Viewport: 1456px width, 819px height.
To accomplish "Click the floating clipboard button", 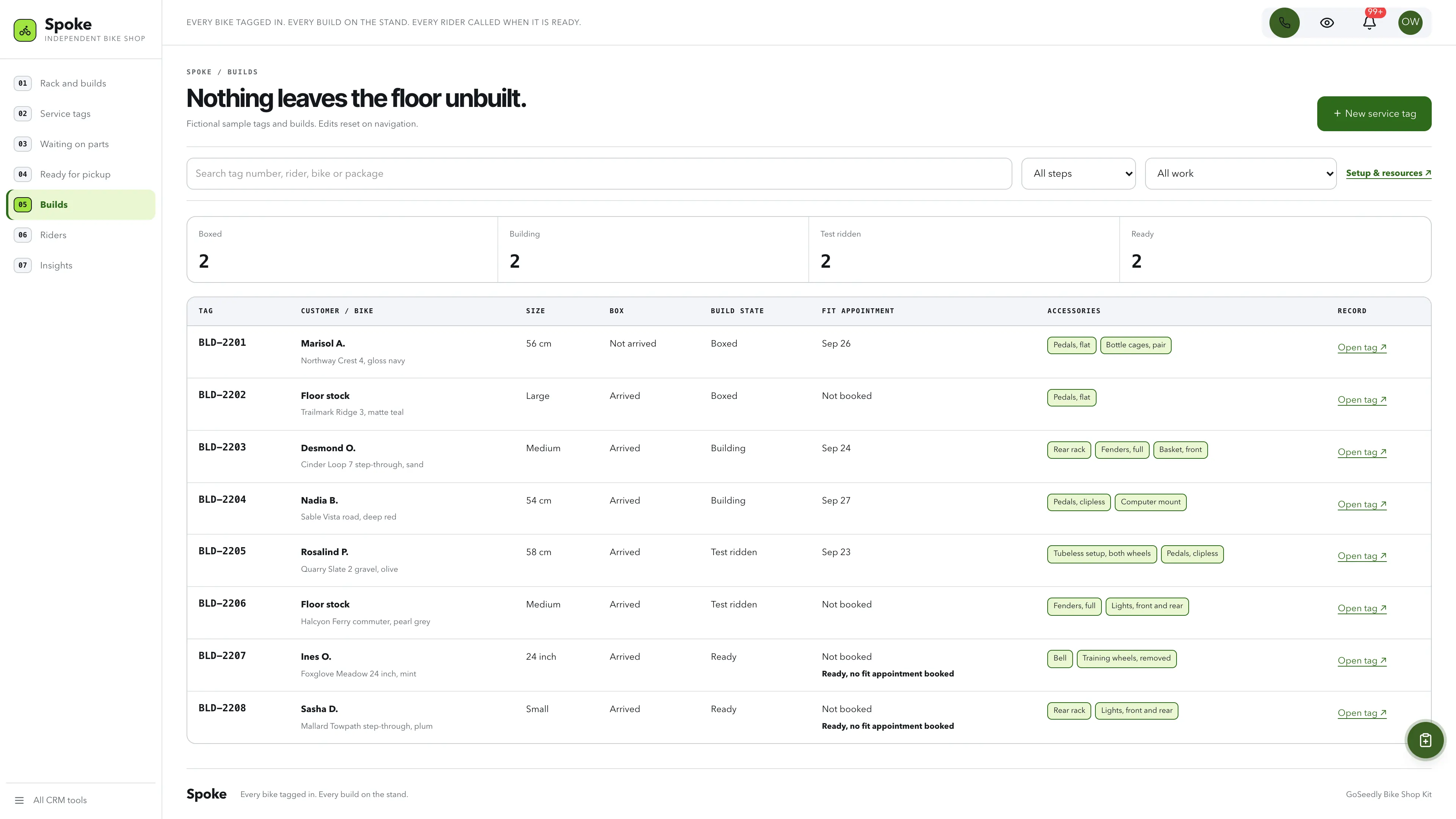I will 1426,740.
